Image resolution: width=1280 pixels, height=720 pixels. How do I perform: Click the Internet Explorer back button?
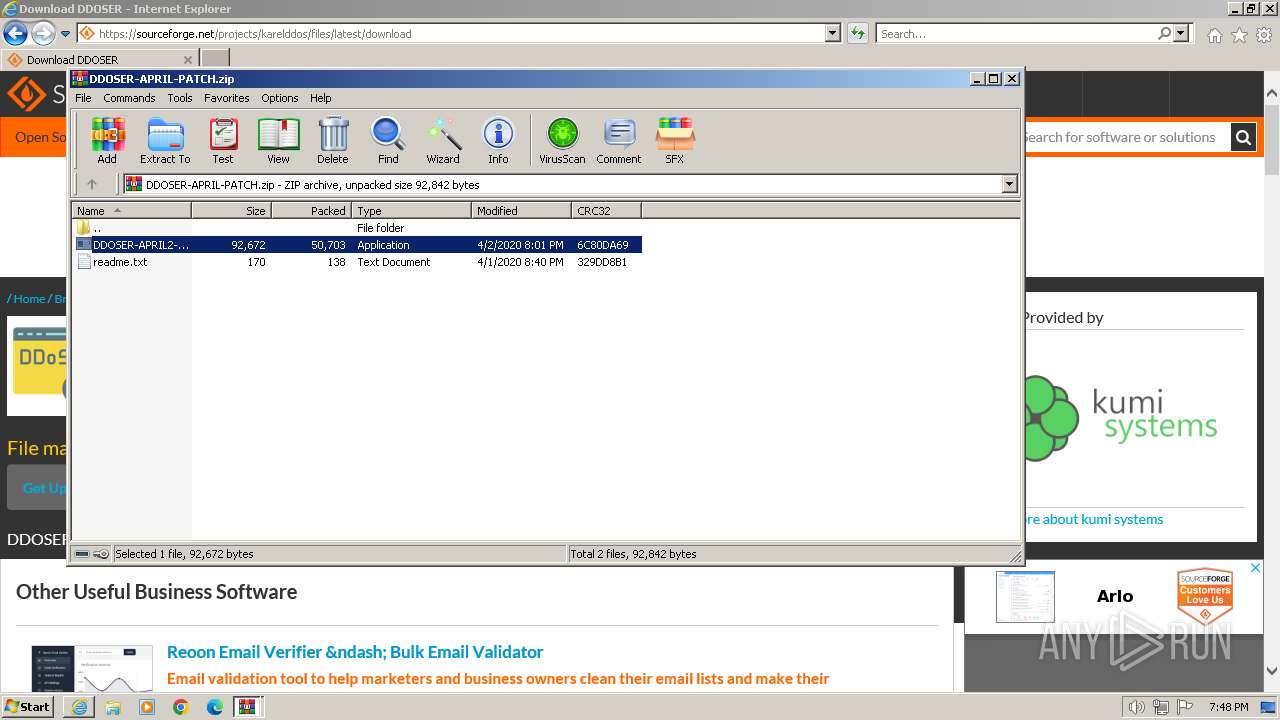15,33
